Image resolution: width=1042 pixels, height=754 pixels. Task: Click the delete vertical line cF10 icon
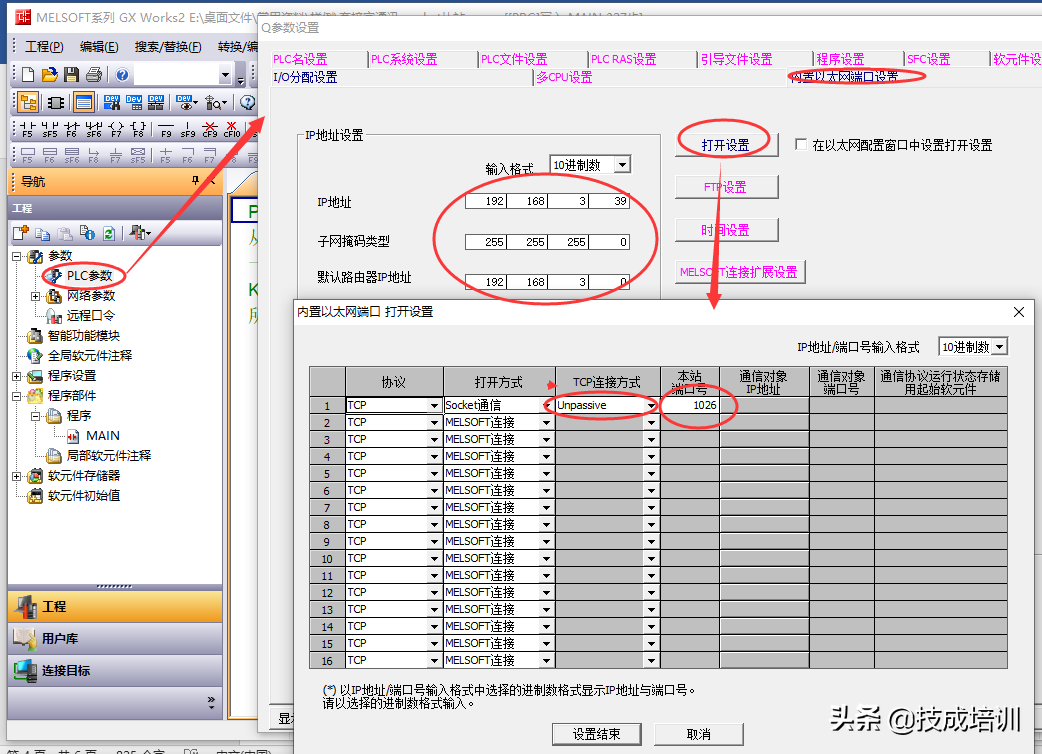point(232,129)
